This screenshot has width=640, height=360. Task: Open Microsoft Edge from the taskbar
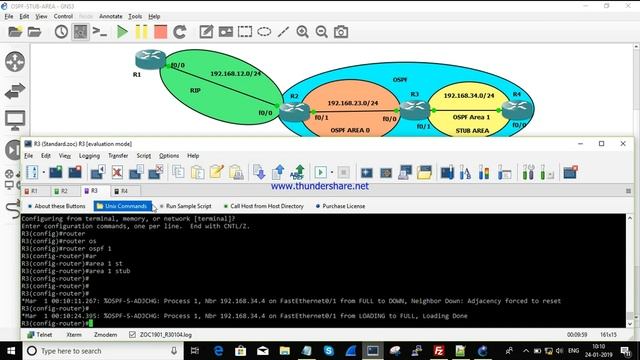click(x=219, y=351)
